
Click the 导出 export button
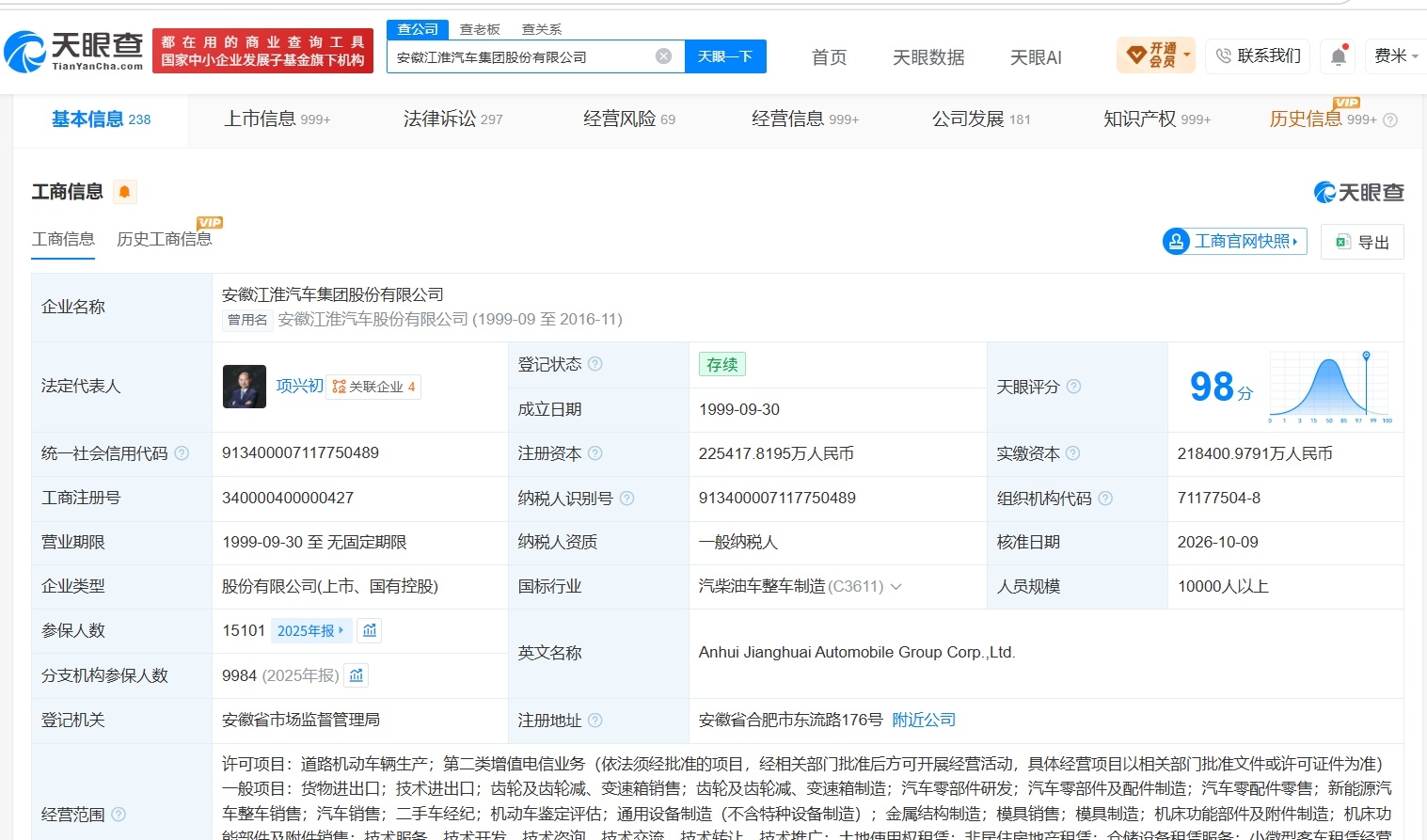coord(1362,242)
